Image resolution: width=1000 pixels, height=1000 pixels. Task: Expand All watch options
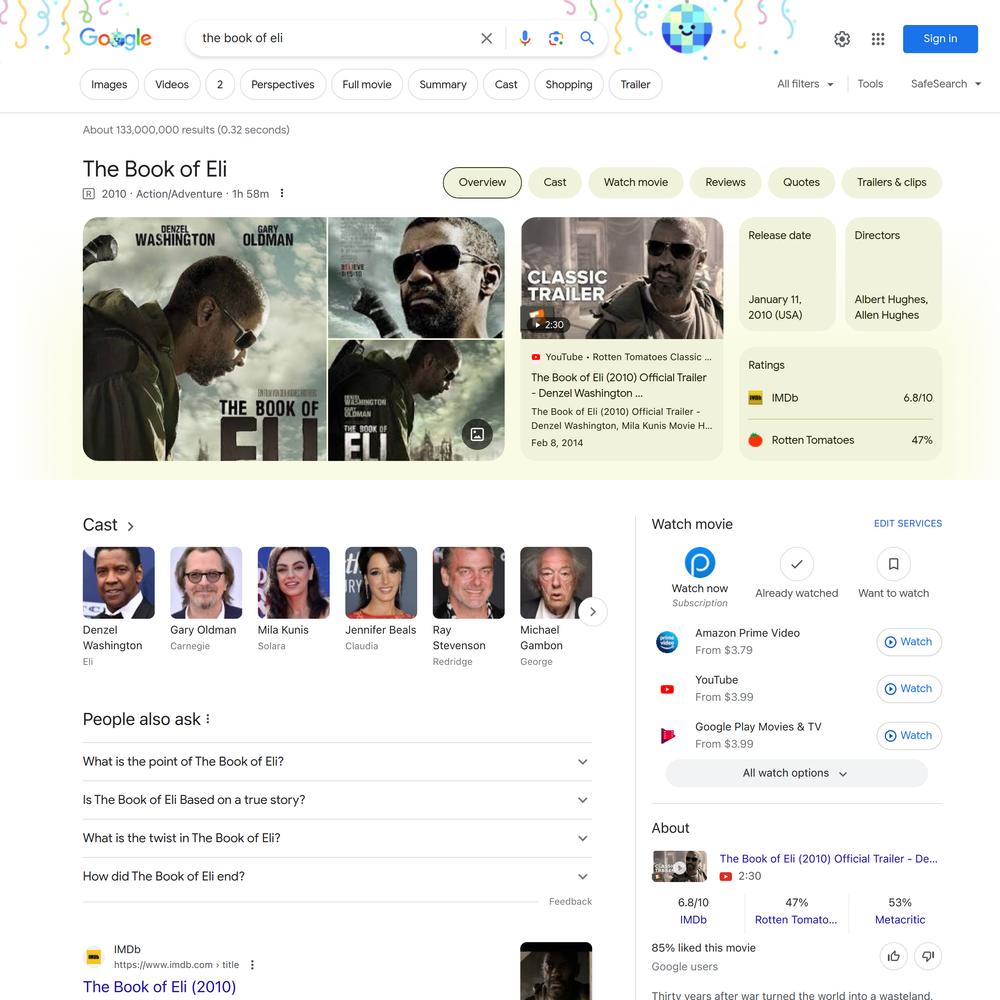796,773
